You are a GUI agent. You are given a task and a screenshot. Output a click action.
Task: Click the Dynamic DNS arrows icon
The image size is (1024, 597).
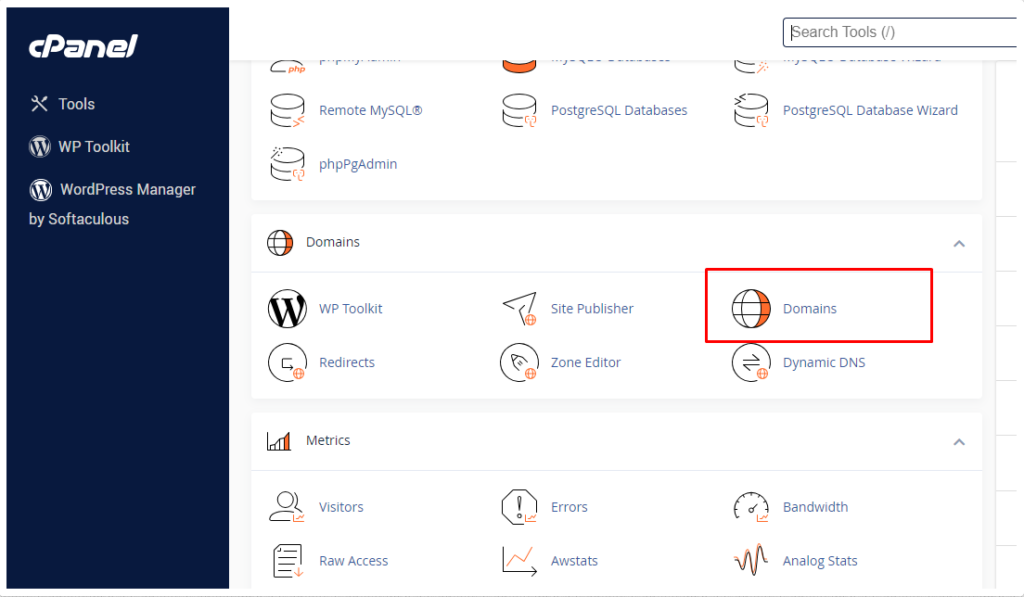pyautogui.click(x=751, y=363)
